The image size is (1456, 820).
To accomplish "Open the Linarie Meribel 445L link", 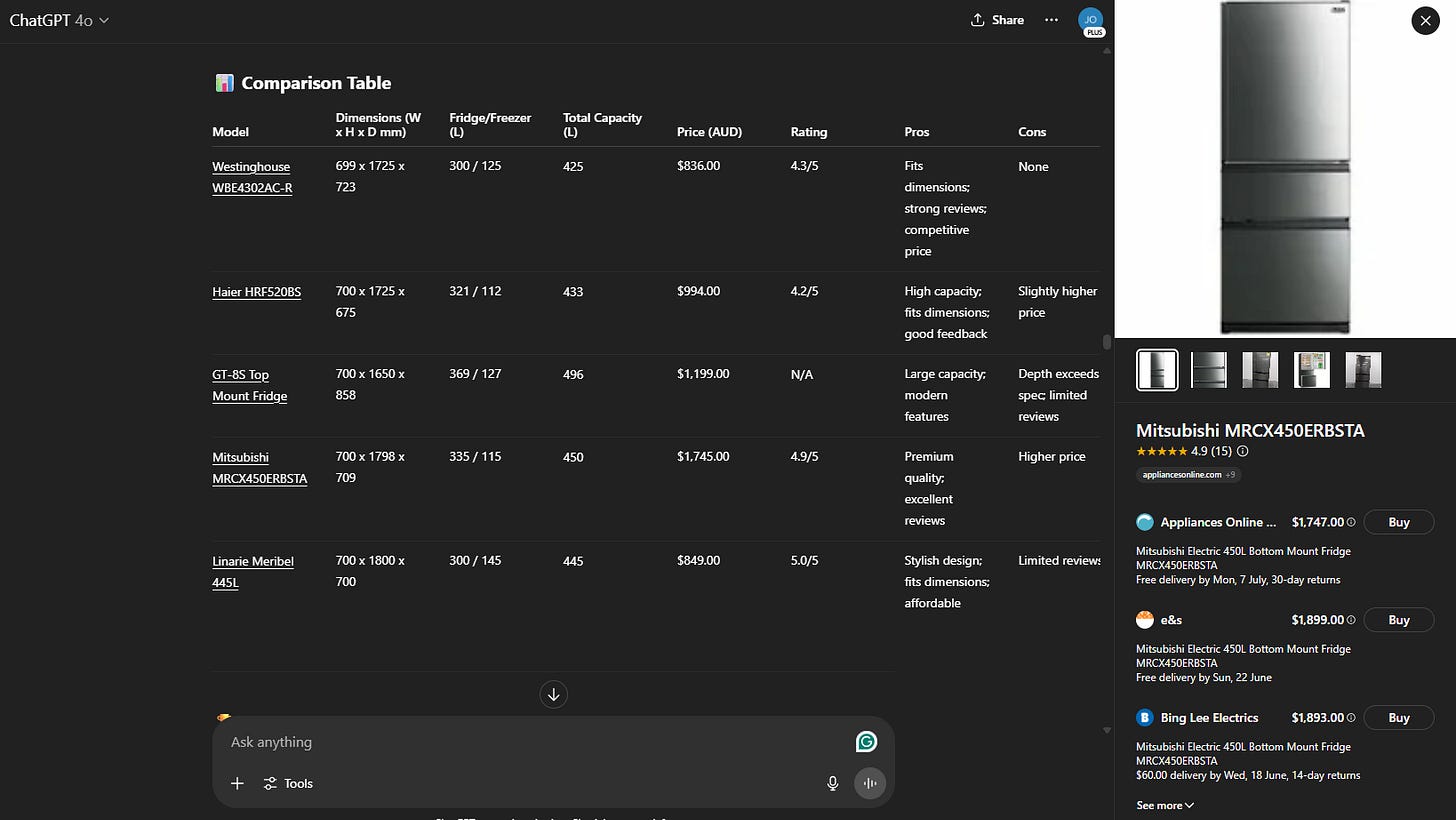I will coord(253,571).
